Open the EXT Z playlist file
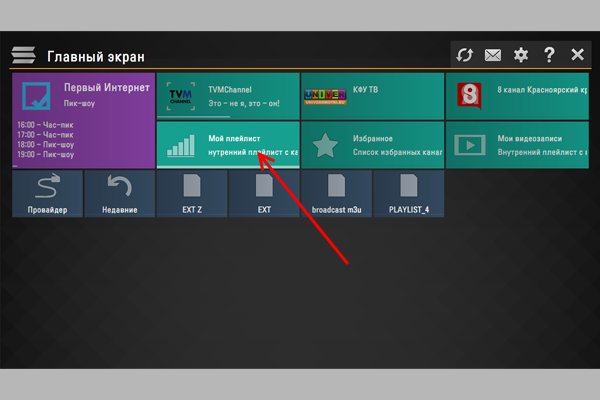The image size is (600, 400). 191,193
